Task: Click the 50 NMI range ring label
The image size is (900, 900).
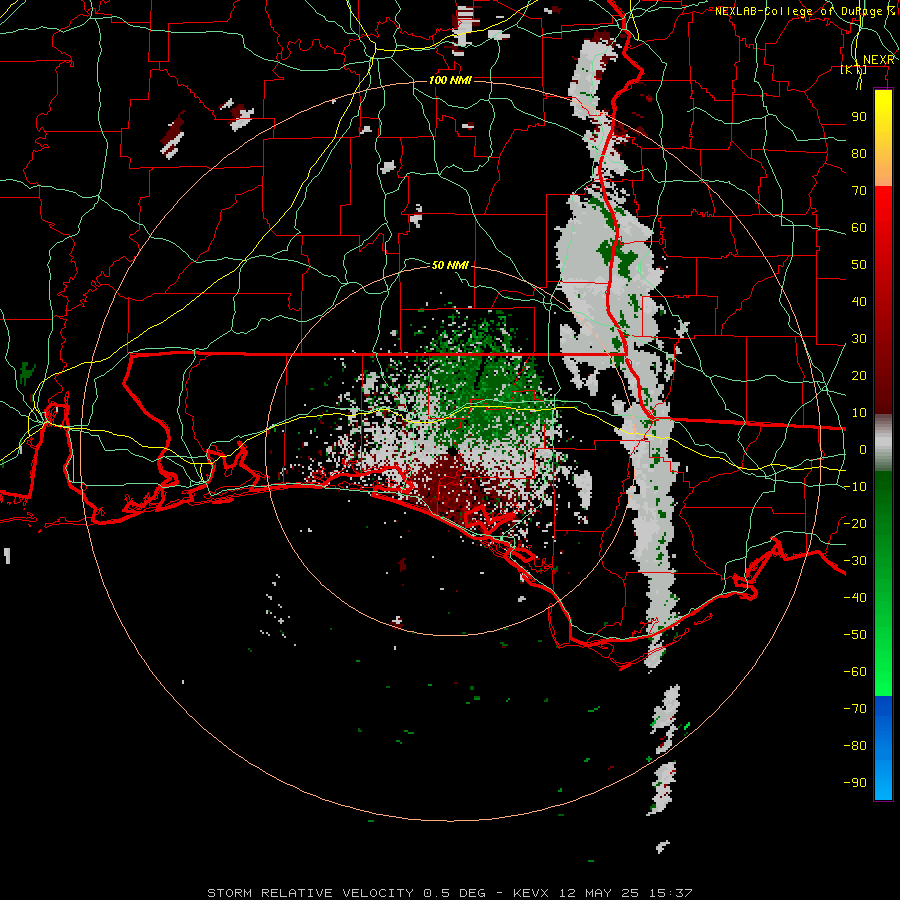Action: pos(450,265)
